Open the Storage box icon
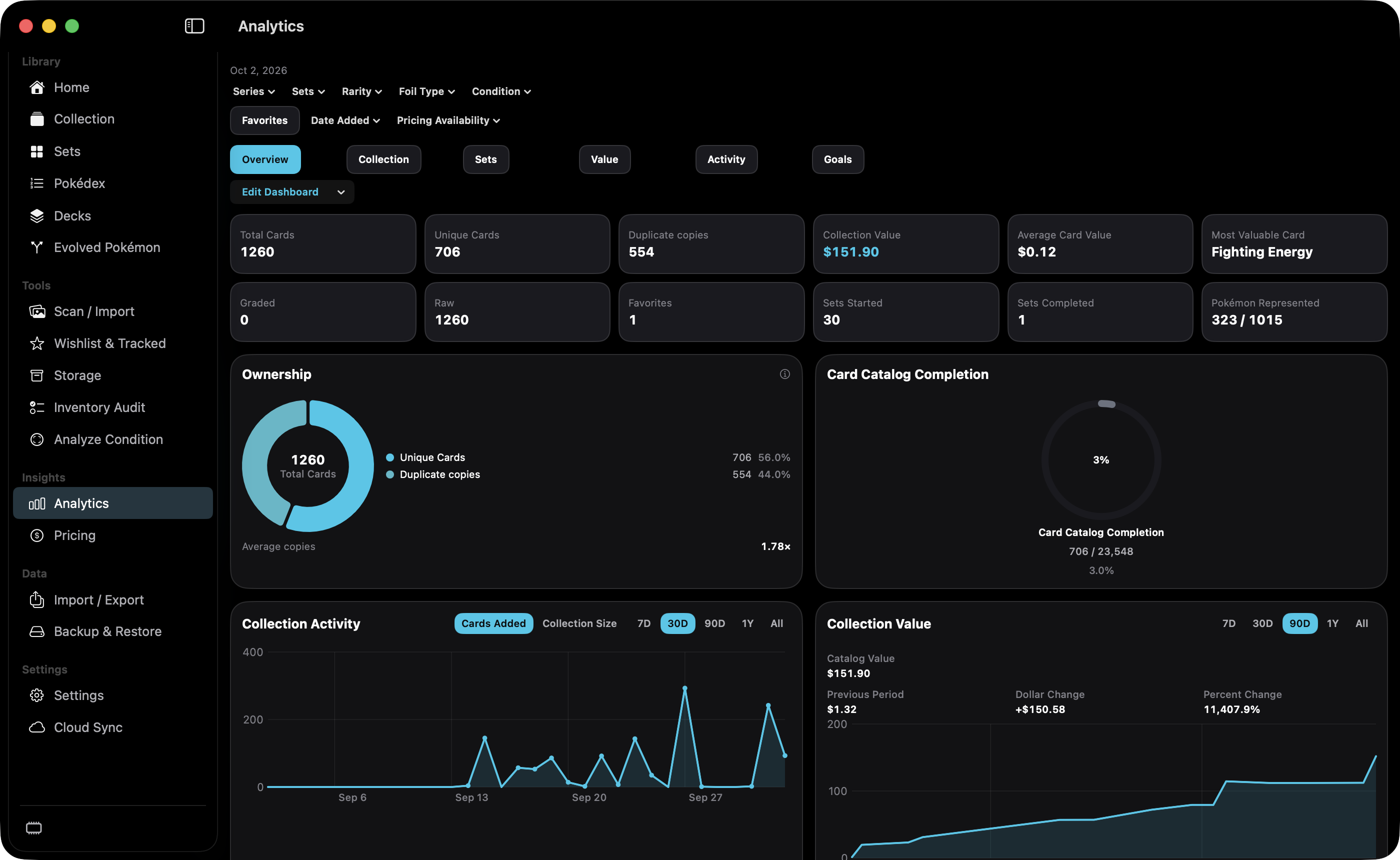 click(x=37, y=375)
